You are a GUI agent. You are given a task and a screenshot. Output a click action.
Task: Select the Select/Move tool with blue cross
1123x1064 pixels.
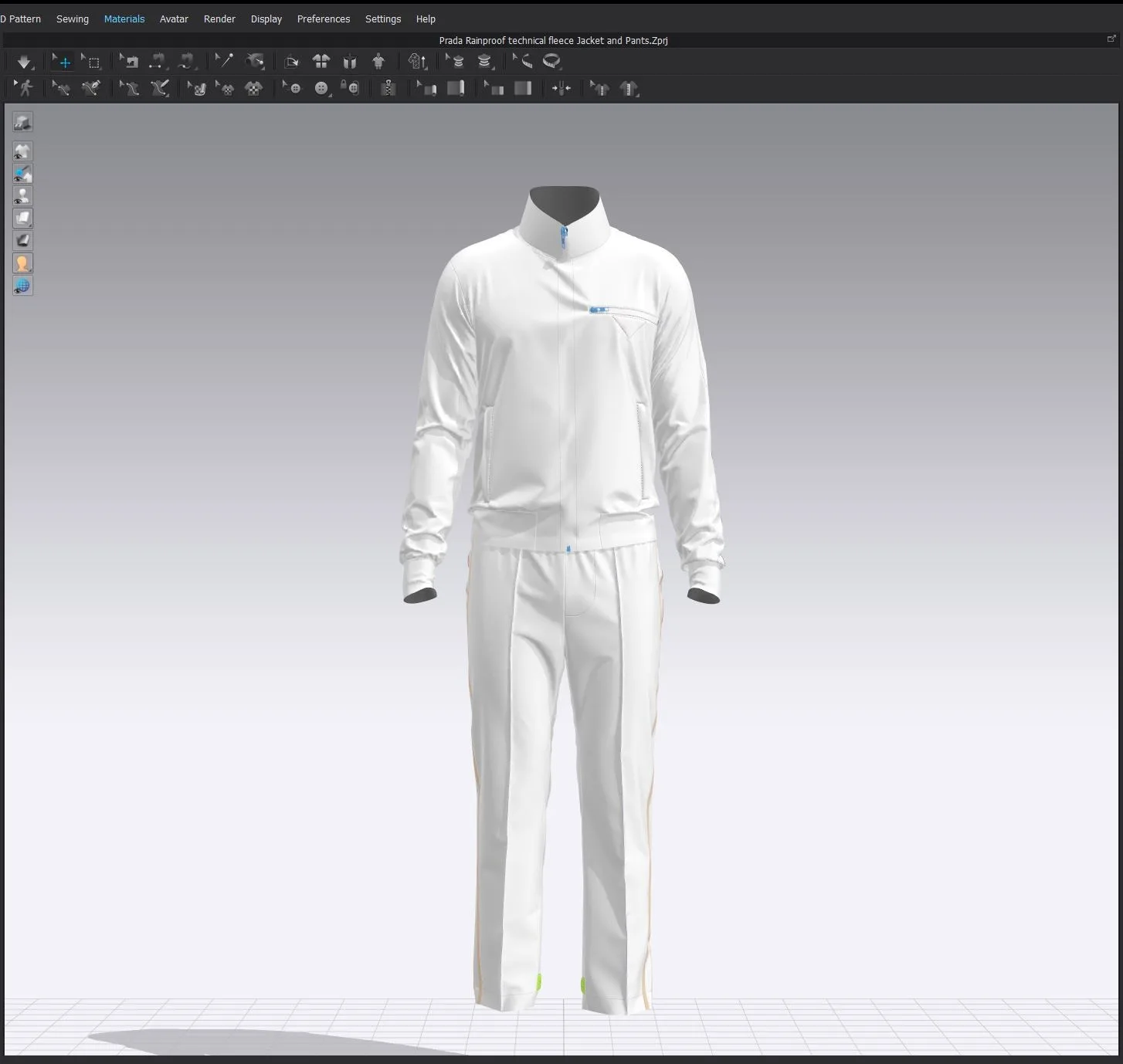tap(63, 62)
